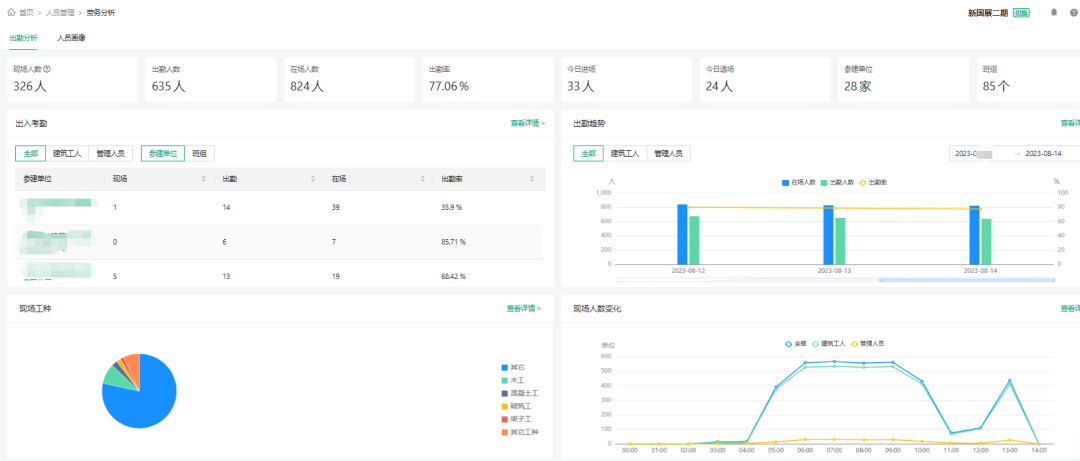This screenshot has height=461, width=1080.
Task: Toggle 建筑工人 legend in 现场人数变化 chart
Action: (x=829, y=343)
